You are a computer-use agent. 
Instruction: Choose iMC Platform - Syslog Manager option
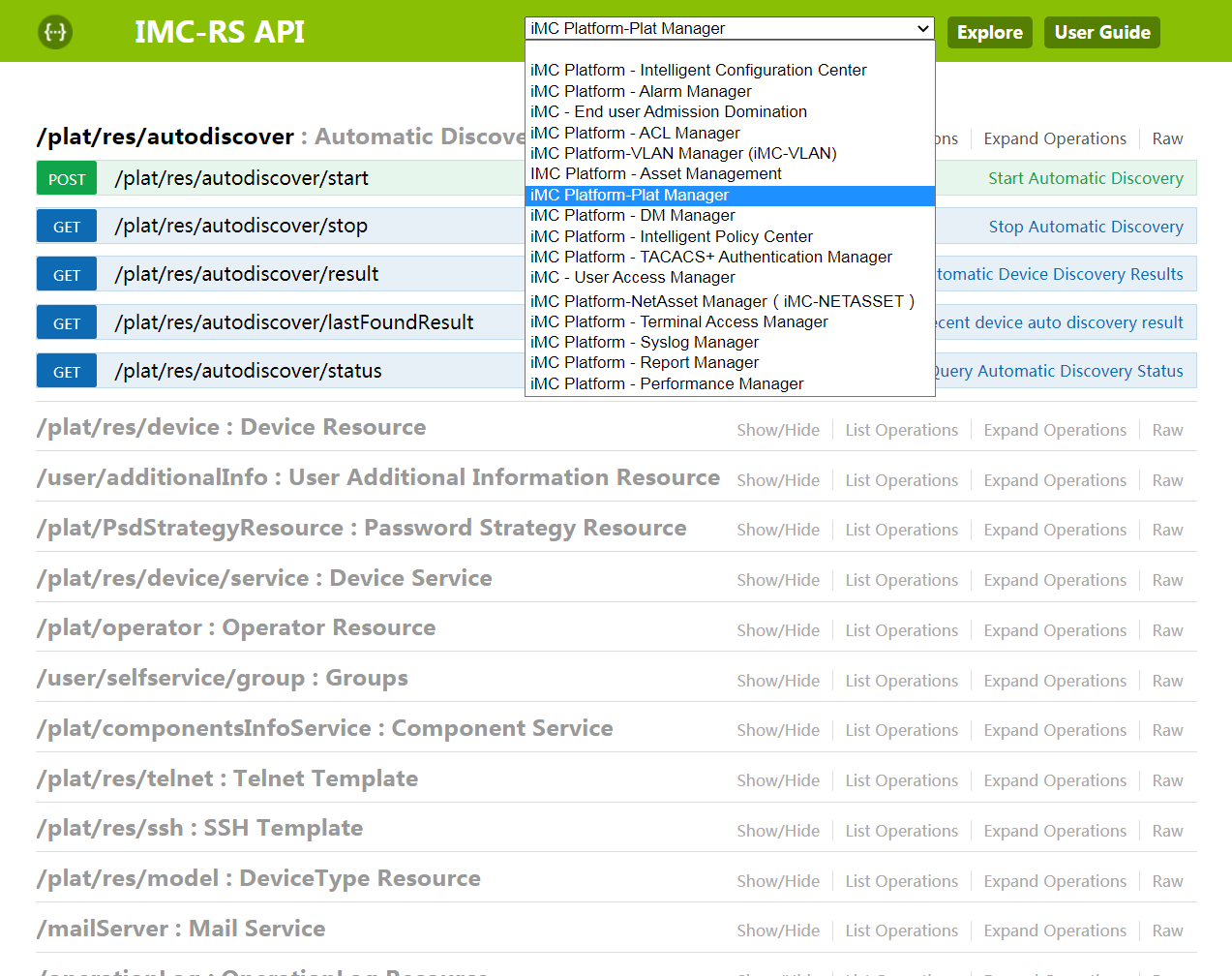point(644,342)
